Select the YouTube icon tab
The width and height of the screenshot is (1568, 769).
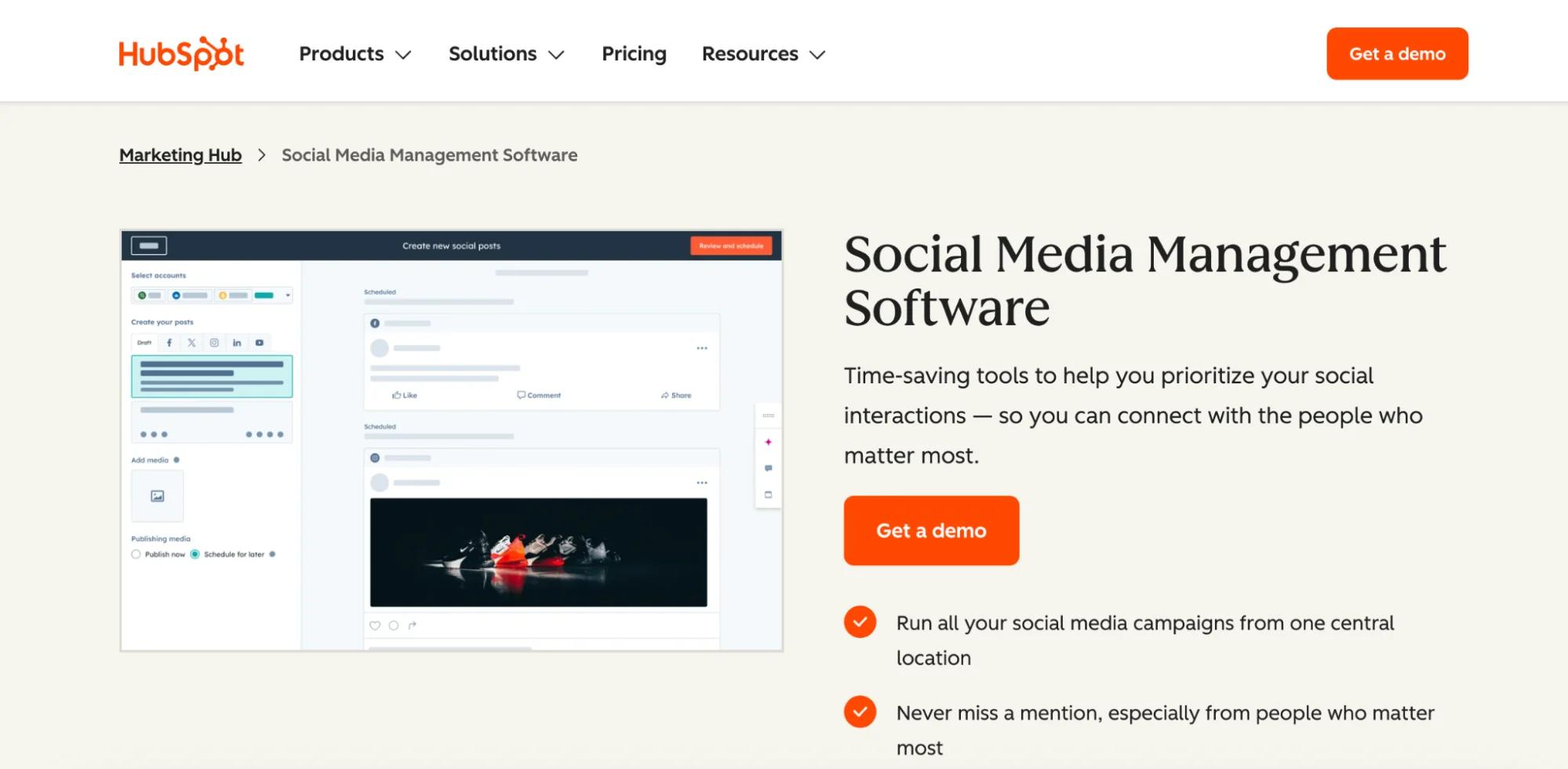[x=260, y=343]
